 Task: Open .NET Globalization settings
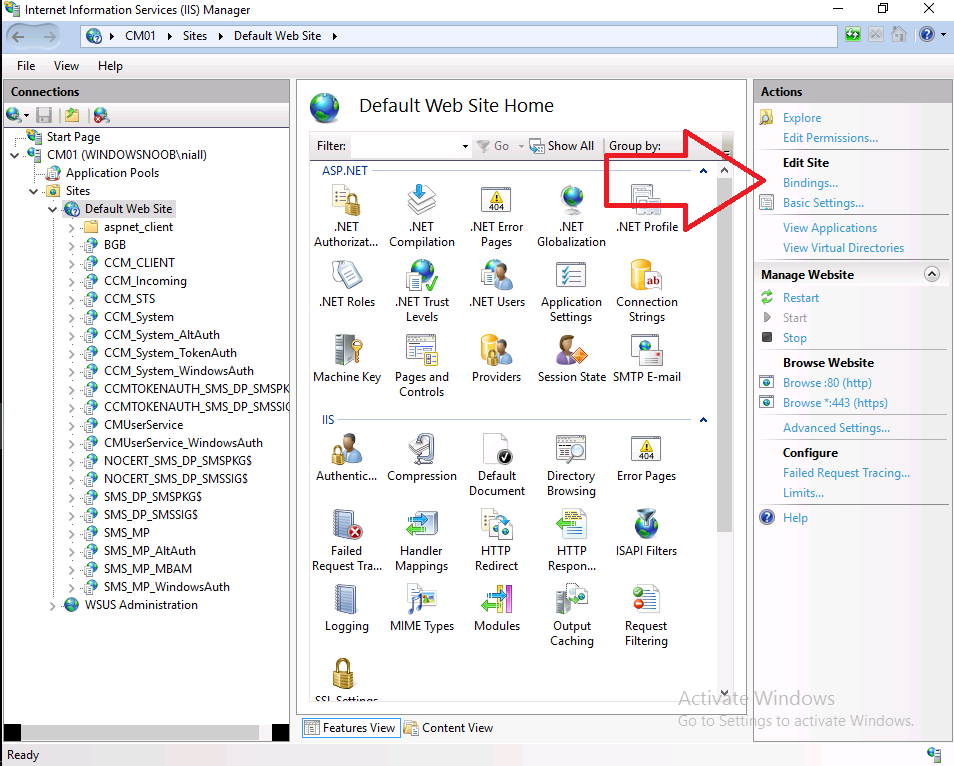point(571,216)
